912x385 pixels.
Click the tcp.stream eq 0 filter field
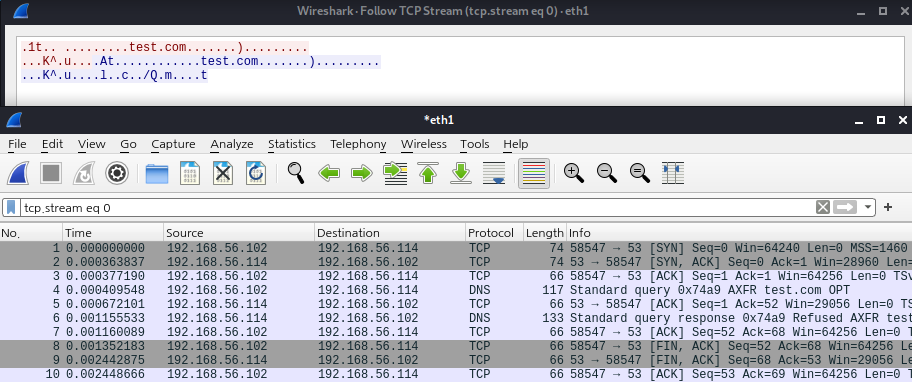point(417,208)
